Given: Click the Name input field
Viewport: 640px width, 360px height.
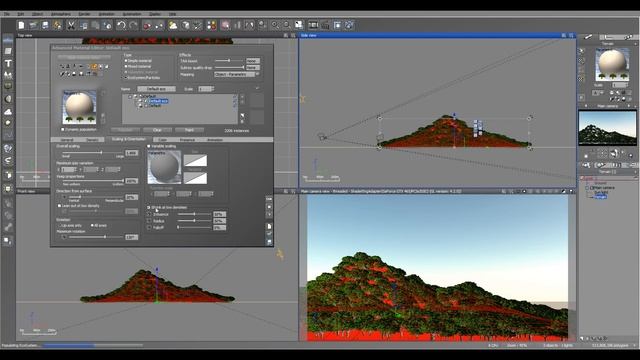Looking at the screenshot, I should point(156,89).
